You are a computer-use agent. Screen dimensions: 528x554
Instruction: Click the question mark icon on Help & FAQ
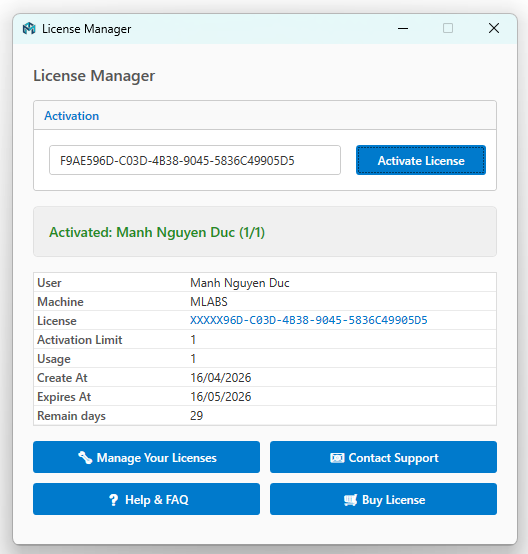tap(113, 500)
